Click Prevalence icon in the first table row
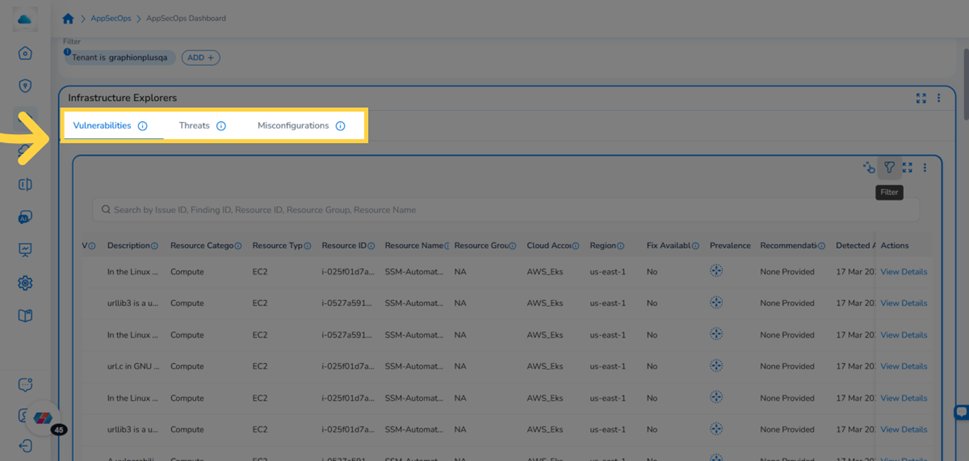969x461 pixels. 716,271
